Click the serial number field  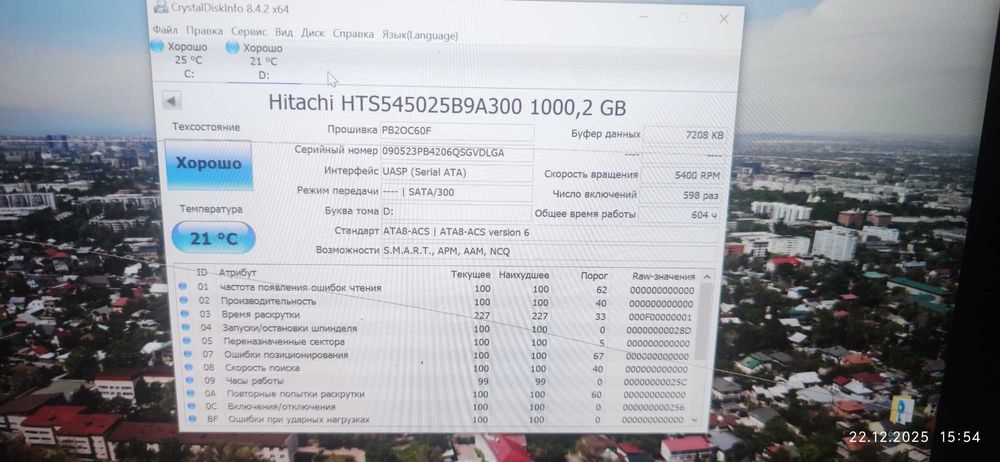pos(457,152)
